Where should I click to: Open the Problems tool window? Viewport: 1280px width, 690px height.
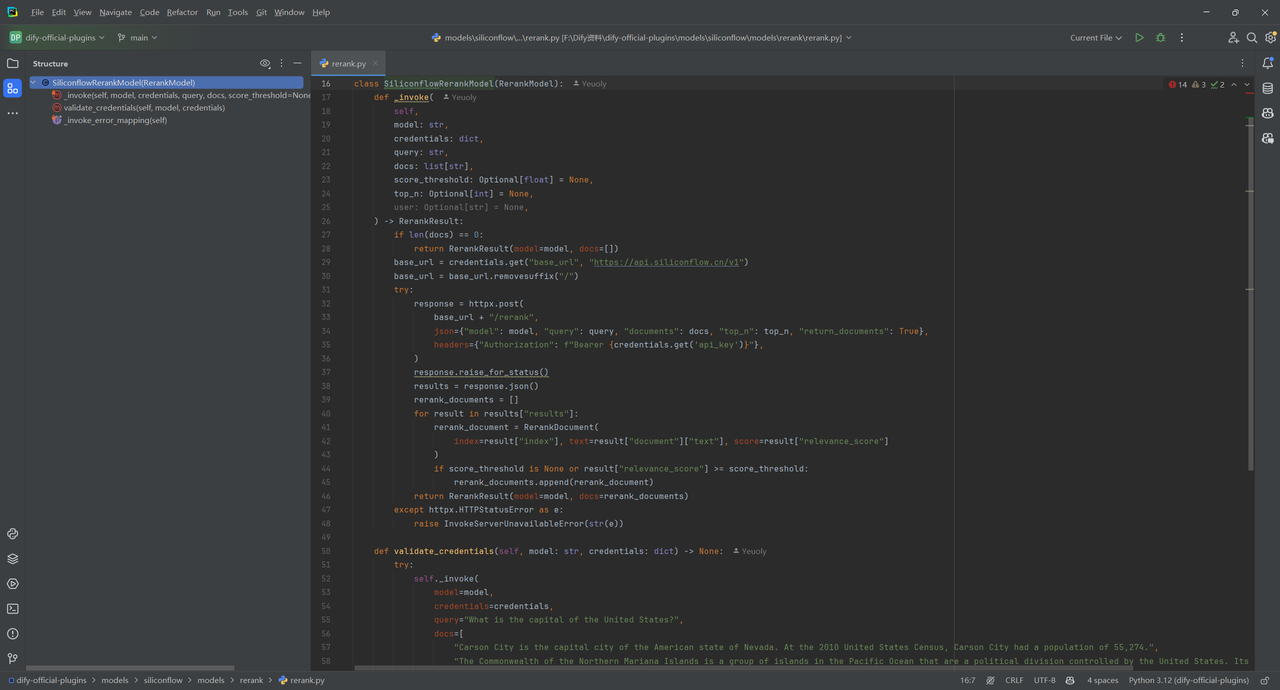pos(13,633)
